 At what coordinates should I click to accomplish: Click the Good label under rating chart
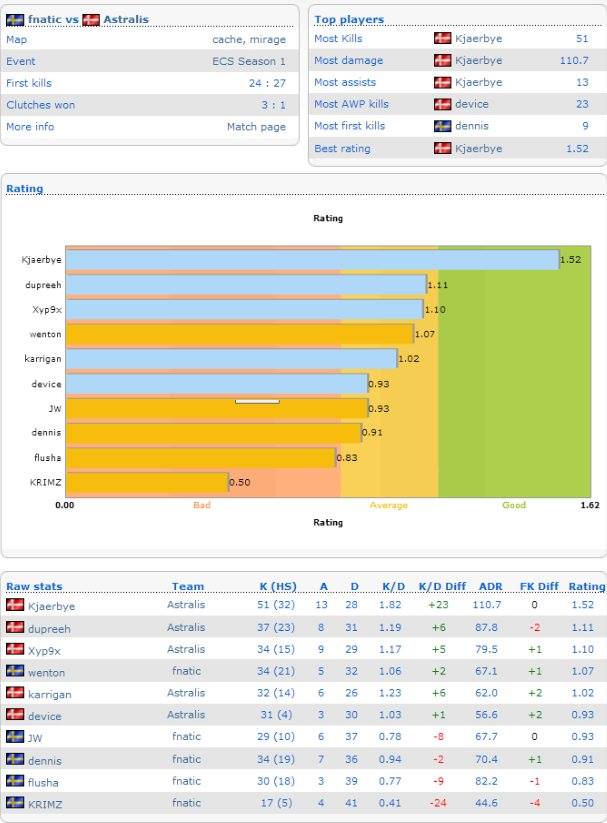point(514,505)
